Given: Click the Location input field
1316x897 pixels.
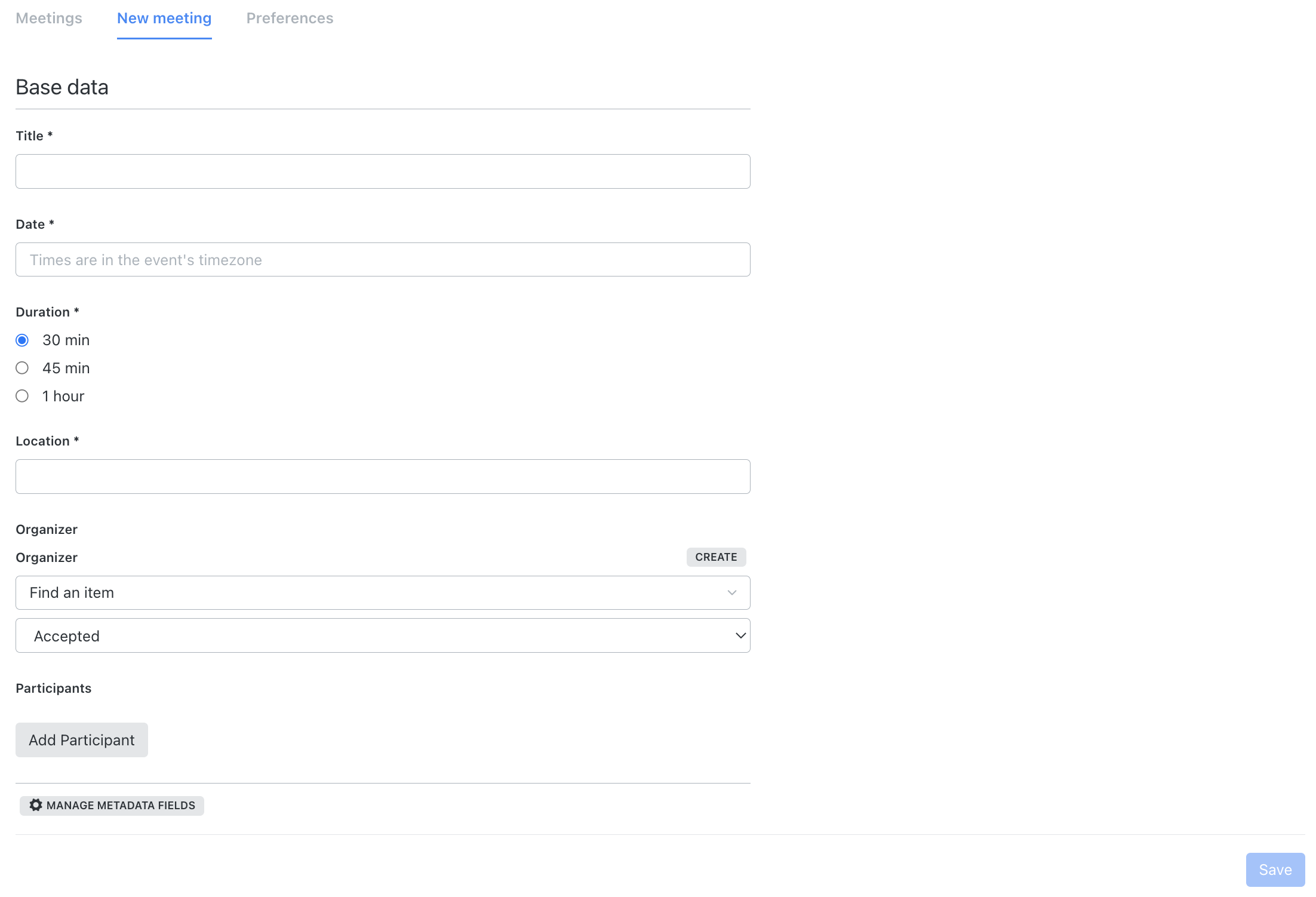Looking at the screenshot, I should 383,477.
